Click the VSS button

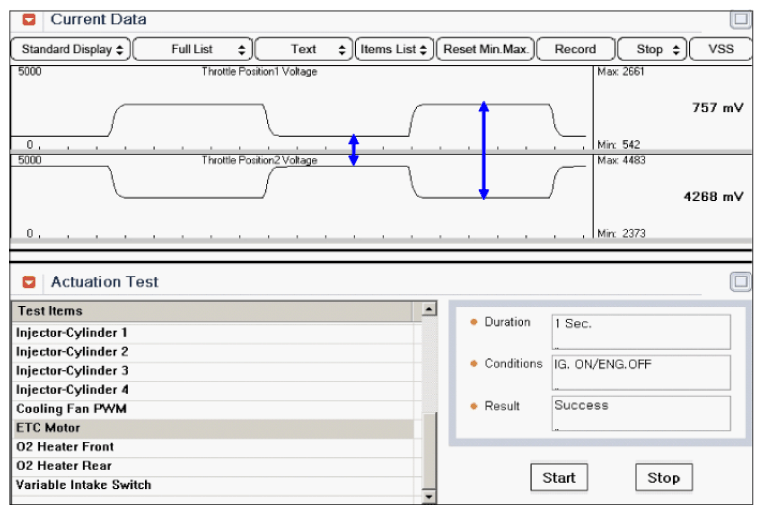coord(721,49)
